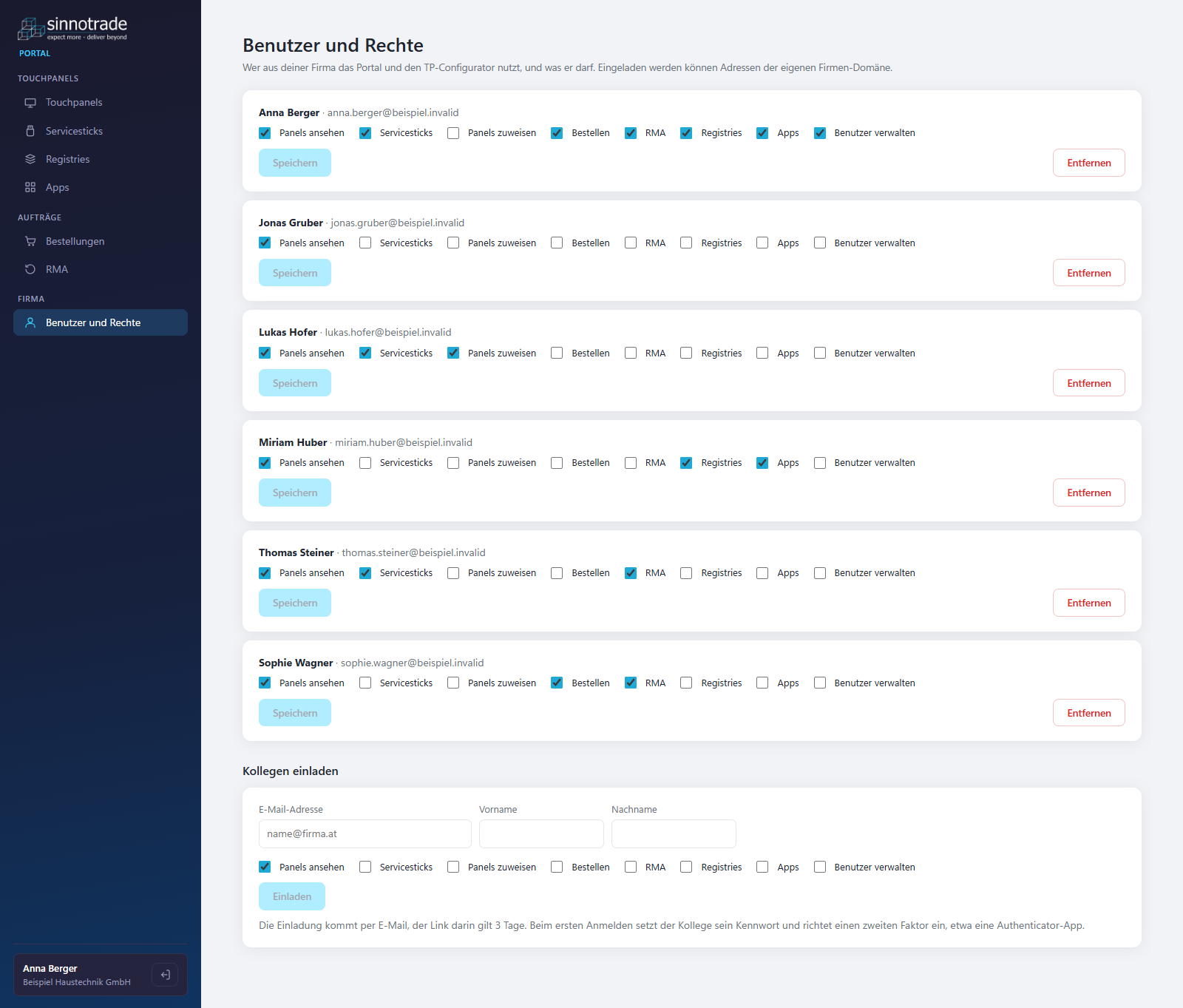1183x1008 pixels.
Task: Open Apps in the sidebar
Action: coord(101,187)
